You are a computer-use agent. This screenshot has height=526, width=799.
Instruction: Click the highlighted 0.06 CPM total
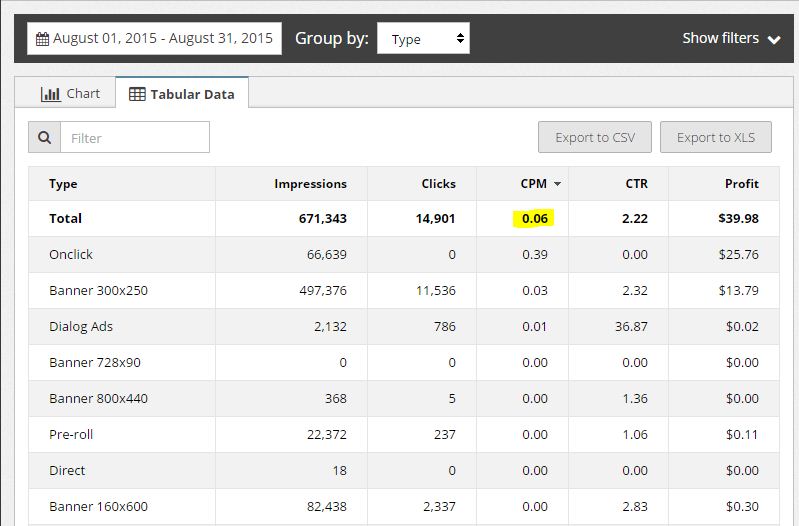535,219
